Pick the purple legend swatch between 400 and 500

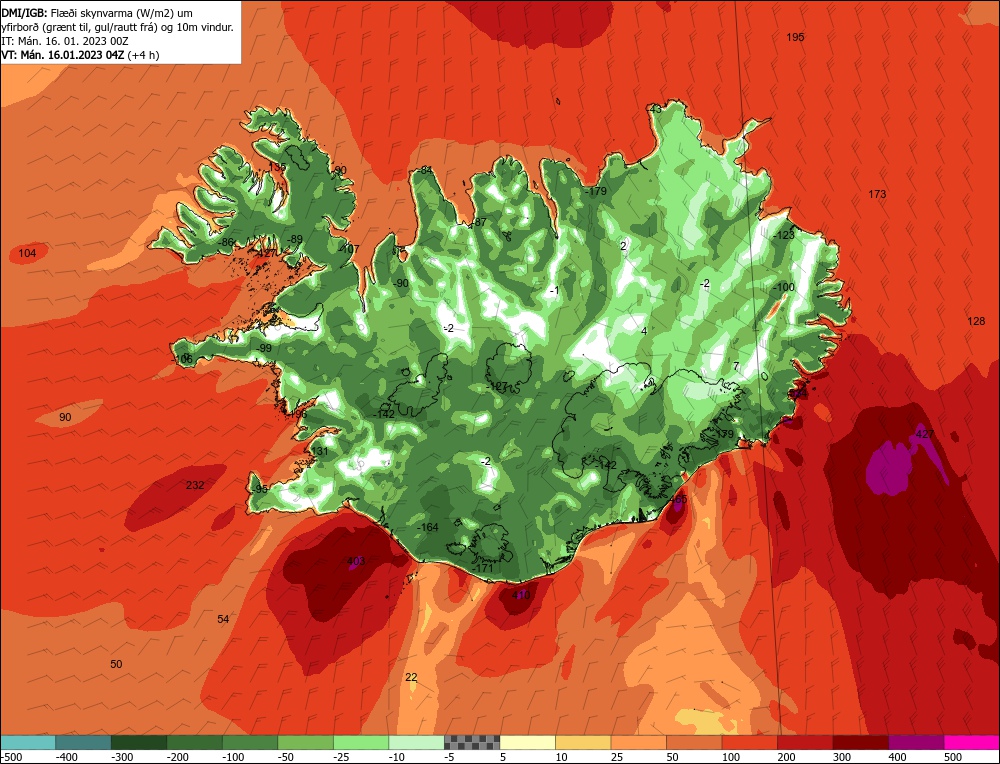click(916, 742)
